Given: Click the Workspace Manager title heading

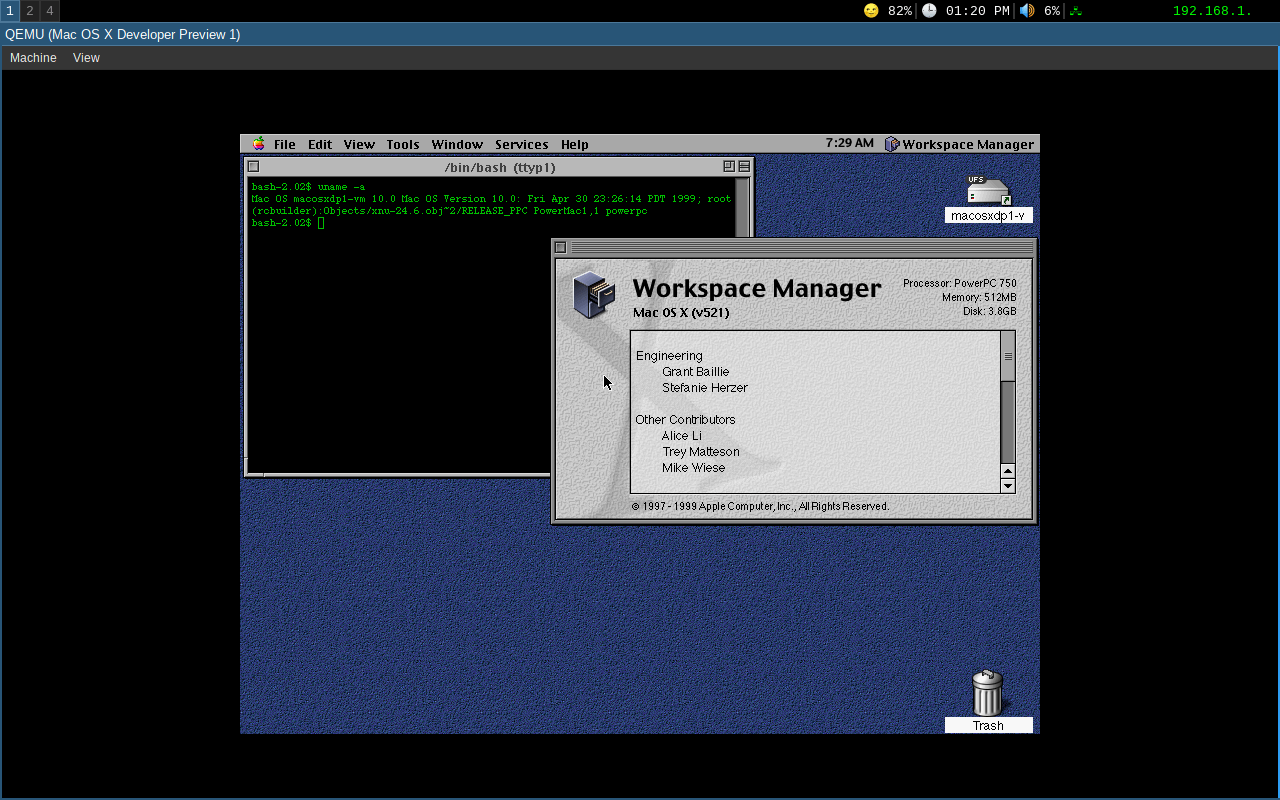Looking at the screenshot, I should (x=757, y=288).
